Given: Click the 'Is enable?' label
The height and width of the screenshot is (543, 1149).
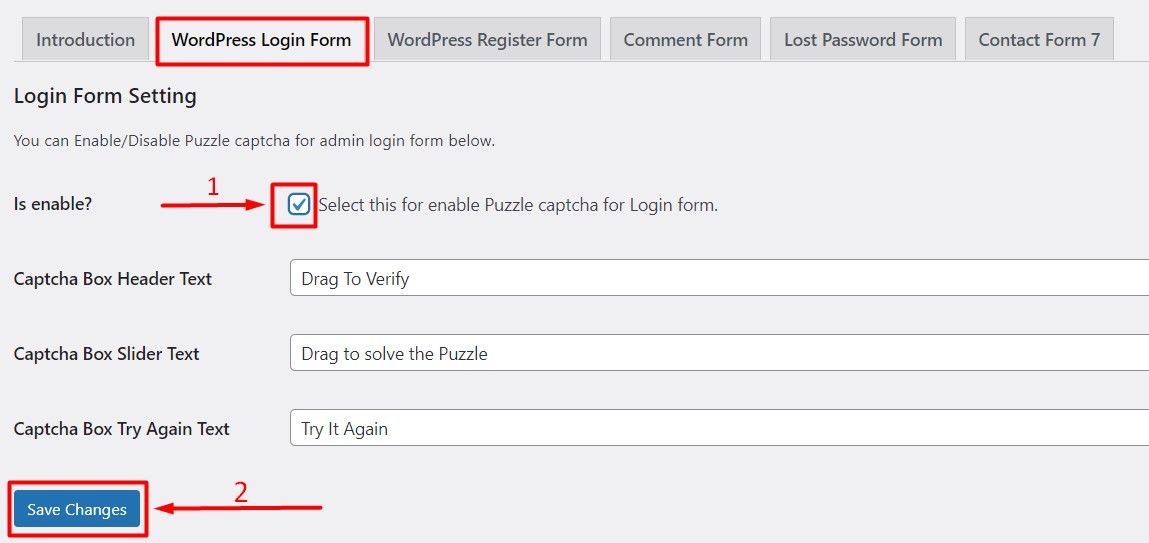Looking at the screenshot, I should (53, 204).
